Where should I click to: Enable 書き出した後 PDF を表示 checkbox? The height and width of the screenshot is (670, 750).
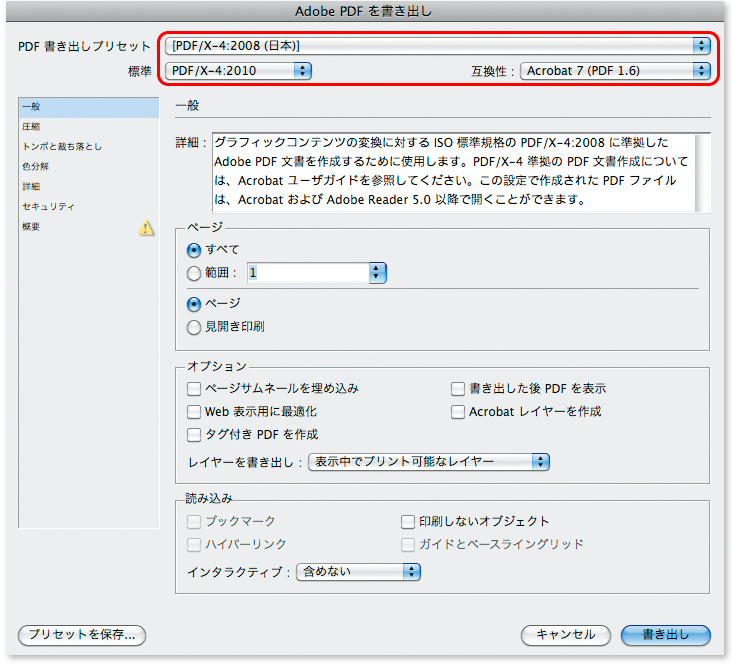coord(458,389)
